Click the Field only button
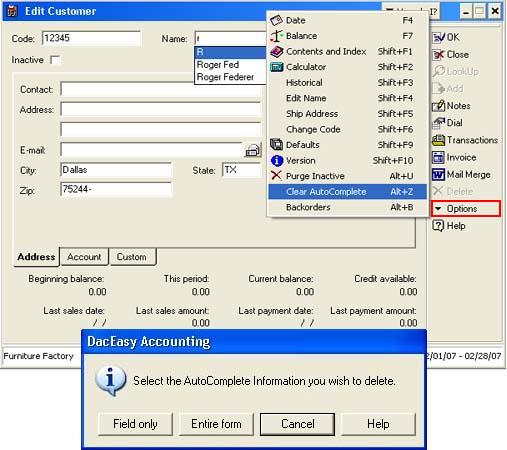 pyautogui.click(x=135, y=424)
